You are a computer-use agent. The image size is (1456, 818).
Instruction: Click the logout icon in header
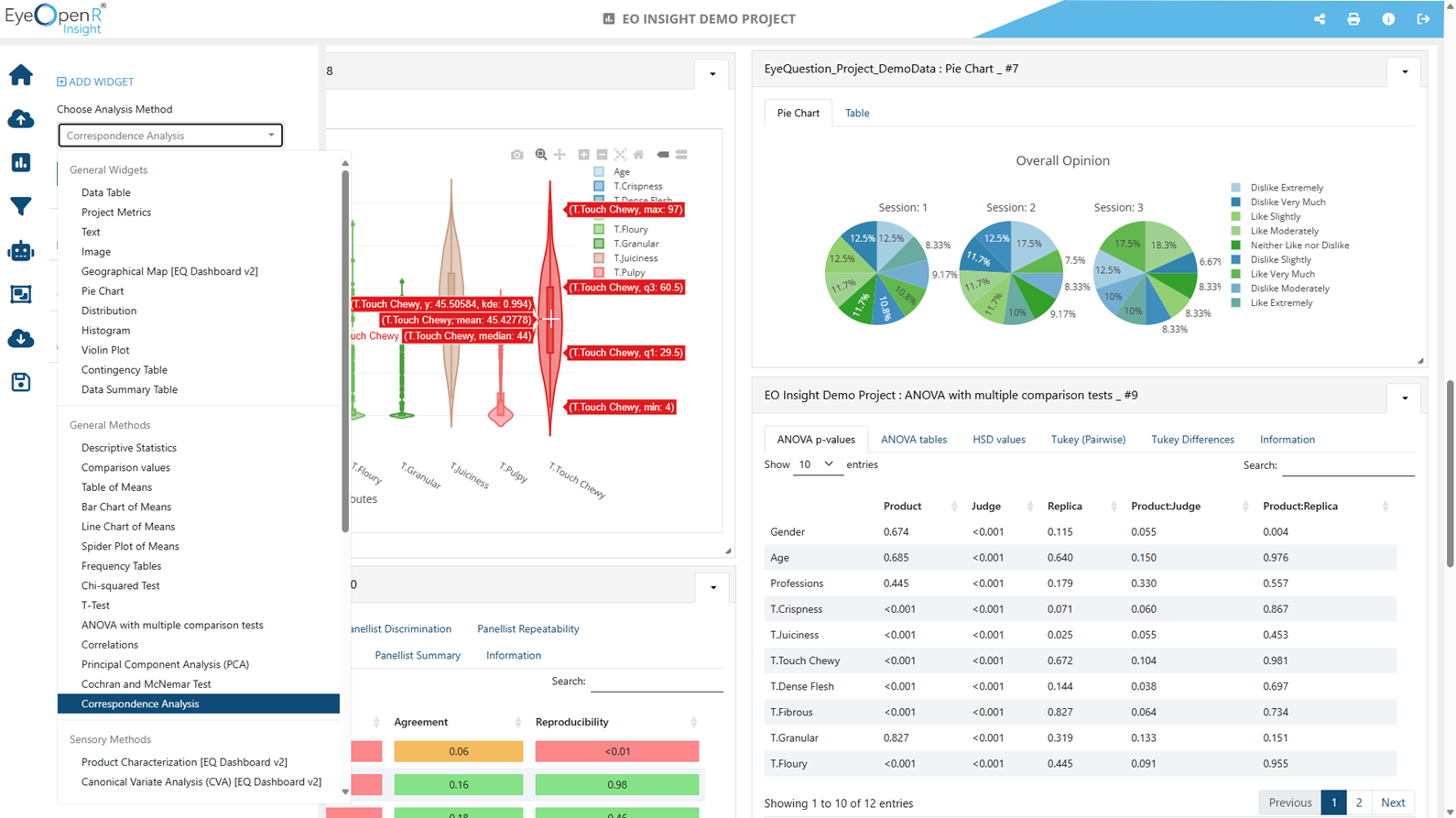coord(1423,18)
